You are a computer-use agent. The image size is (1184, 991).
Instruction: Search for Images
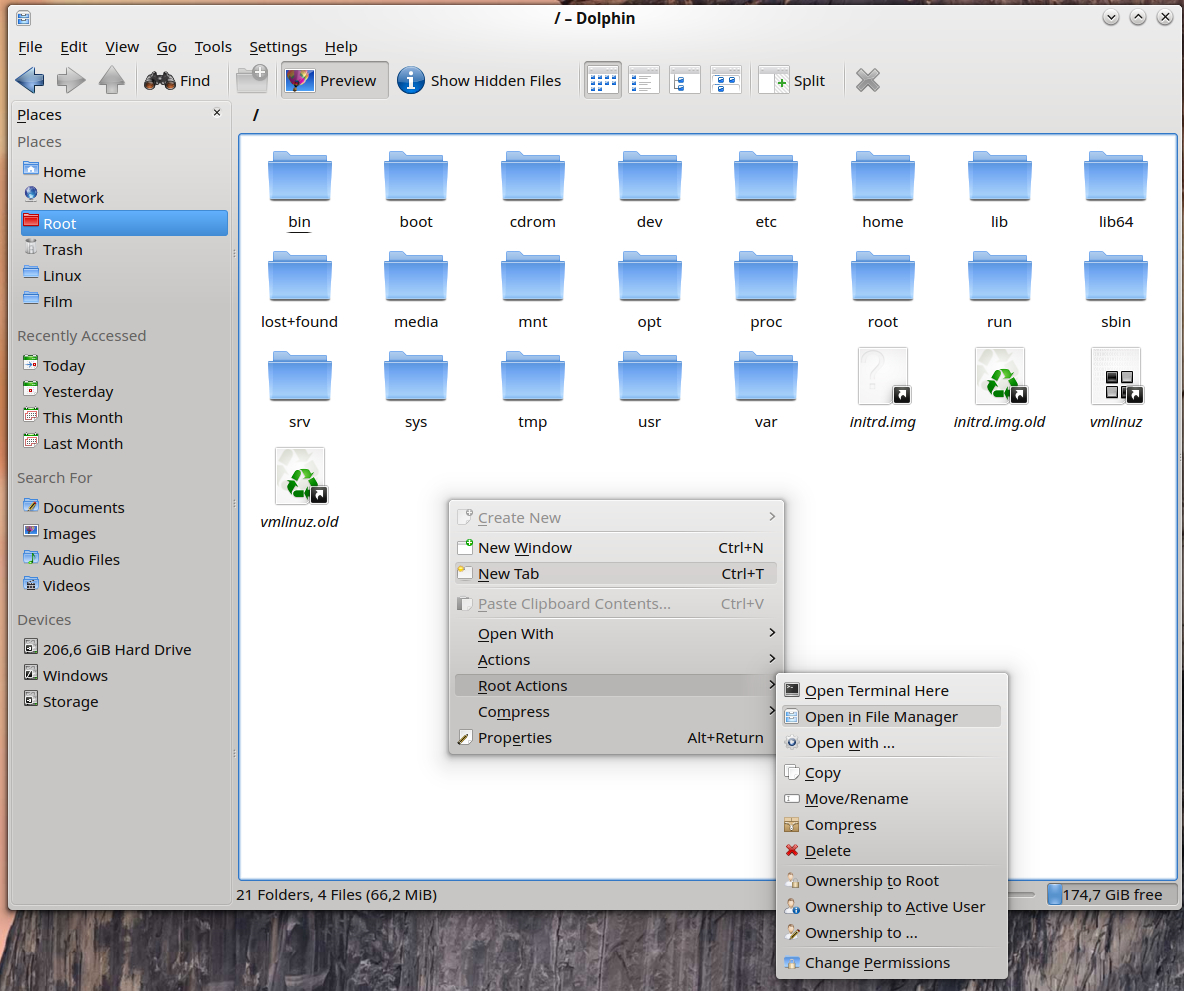pos(125,533)
